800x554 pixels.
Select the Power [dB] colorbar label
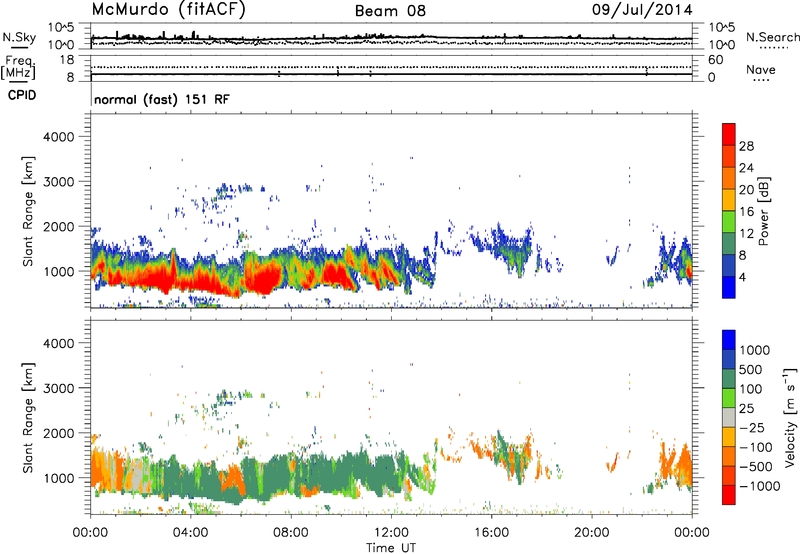pyautogui.click(x=764, y=211)
